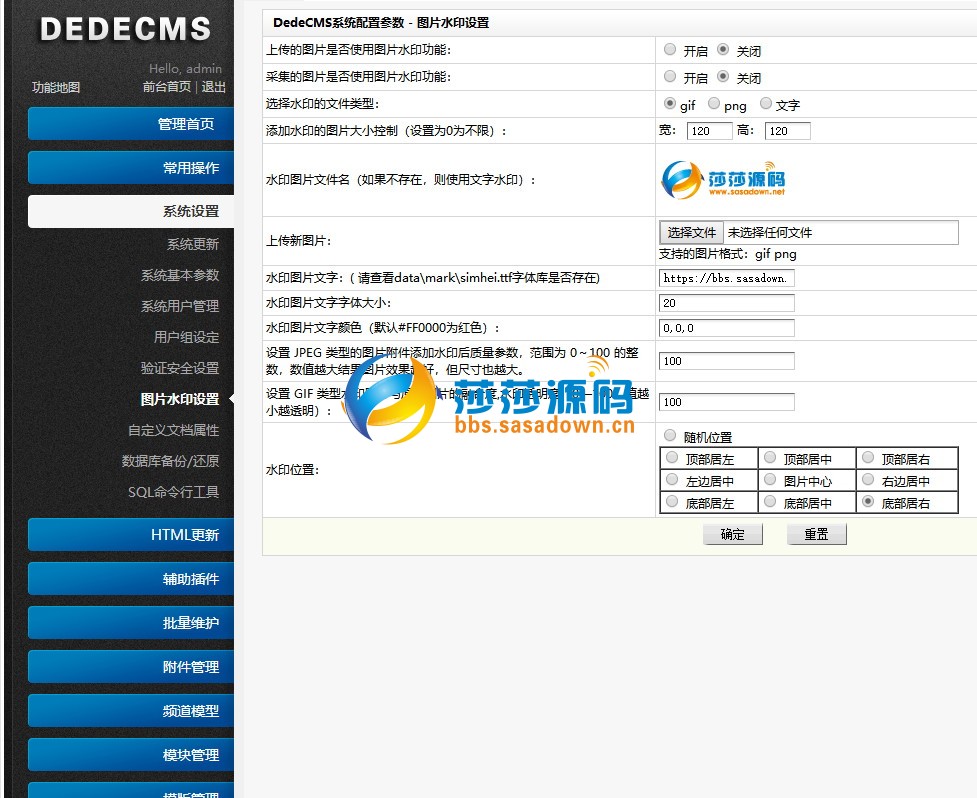Click the 'DedeCMS系统配置参数 - 图片水印设置' heading
The width and height of the screenshot is (977, 798).
pyautogui.click(x=381, y=23)
